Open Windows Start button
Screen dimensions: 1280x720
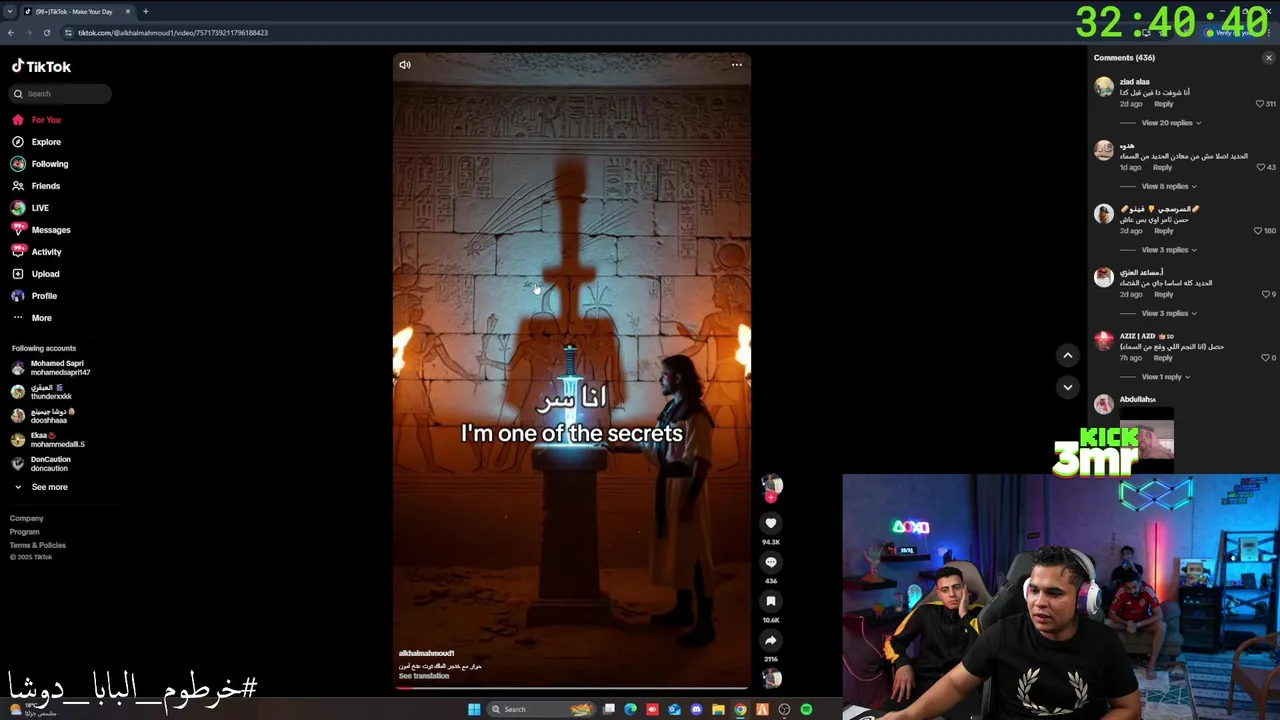click(x=474, y=710)
